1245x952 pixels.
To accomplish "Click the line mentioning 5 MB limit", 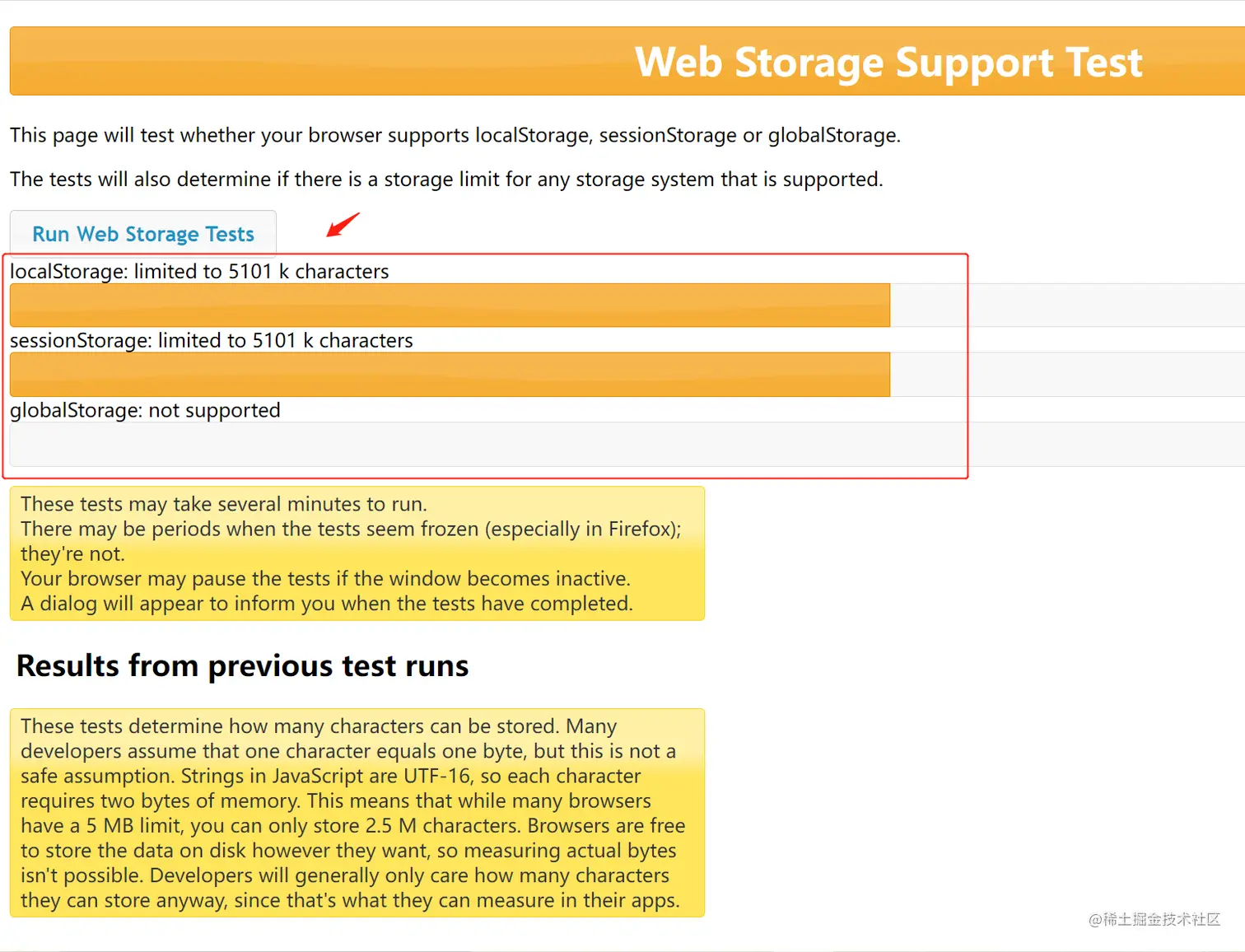I will (x=352, y=825).
